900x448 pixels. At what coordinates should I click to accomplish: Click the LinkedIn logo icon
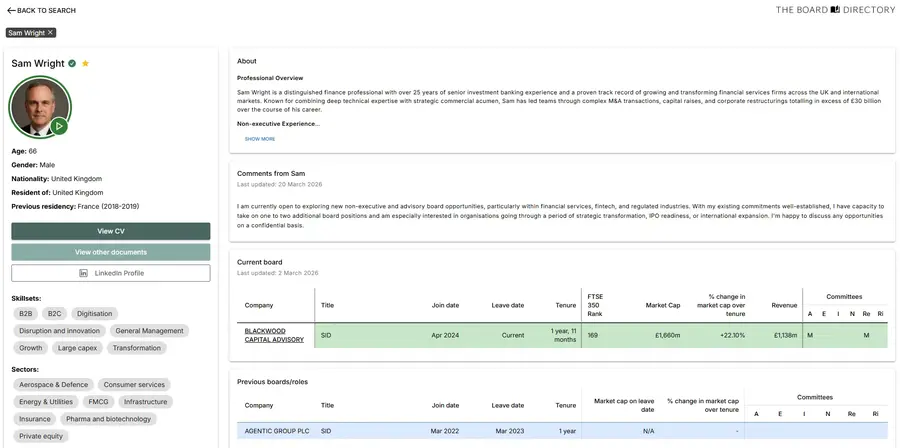[x=83, y=273]
